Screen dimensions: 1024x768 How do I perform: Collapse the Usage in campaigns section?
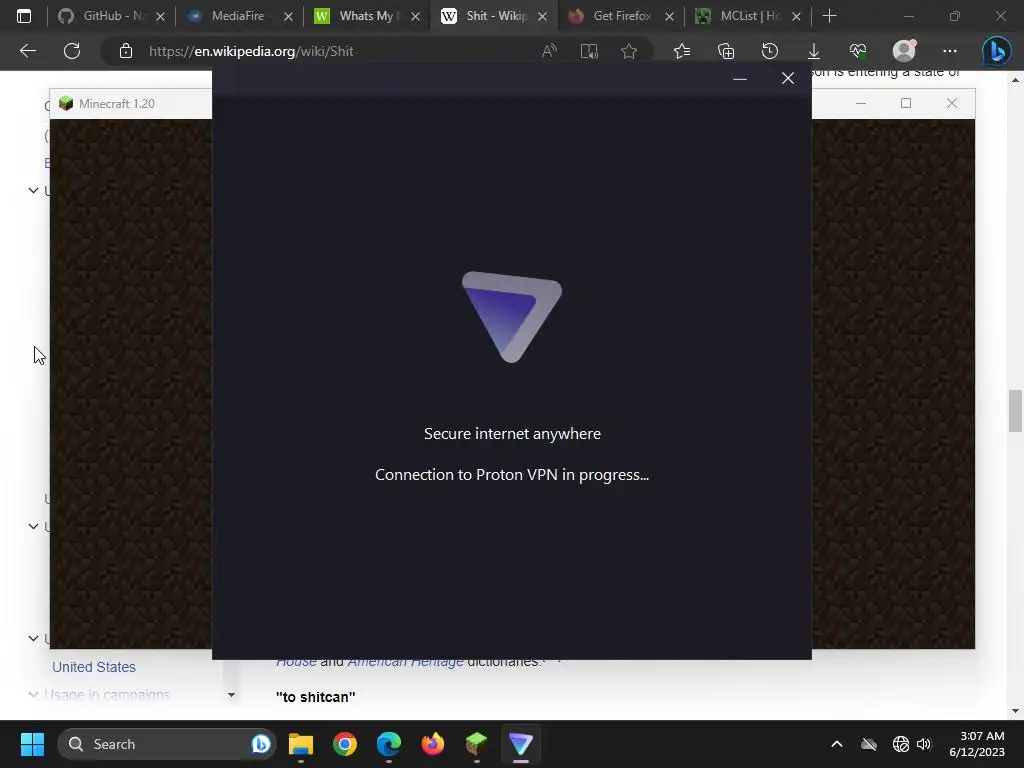tap(33, 695)
